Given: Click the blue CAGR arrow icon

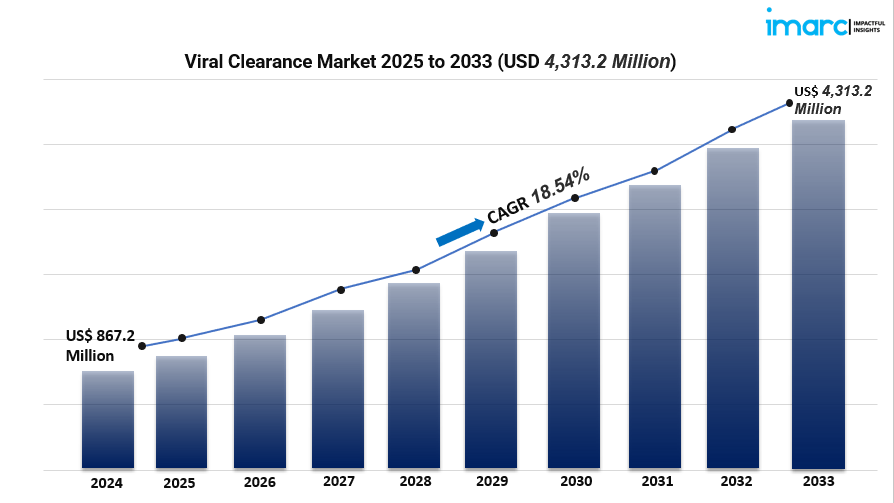Looking at the screenshot, I should pyautogui.click(x=460, y=232).
